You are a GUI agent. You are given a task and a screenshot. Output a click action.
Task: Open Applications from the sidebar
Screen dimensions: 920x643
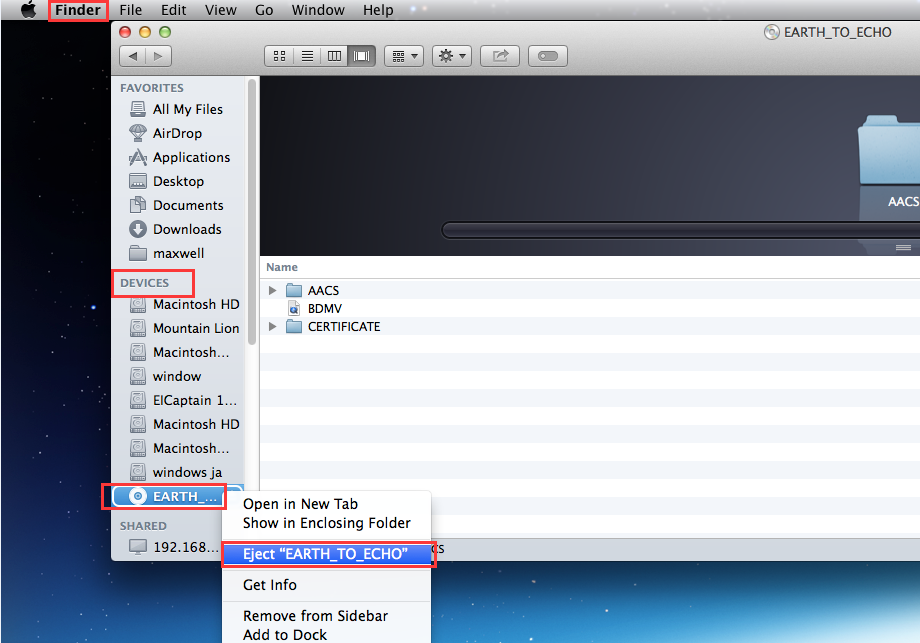click(x=178, y=158)
